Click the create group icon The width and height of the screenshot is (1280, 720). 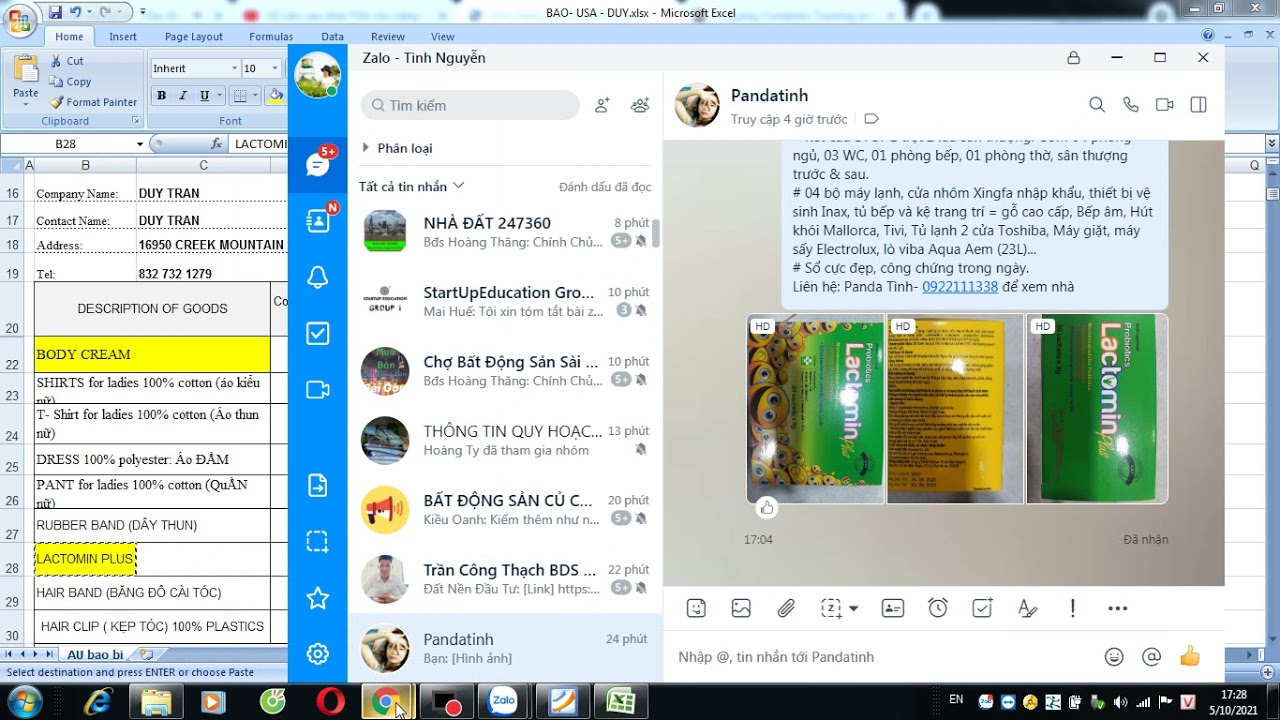click(x=640, y=105)
